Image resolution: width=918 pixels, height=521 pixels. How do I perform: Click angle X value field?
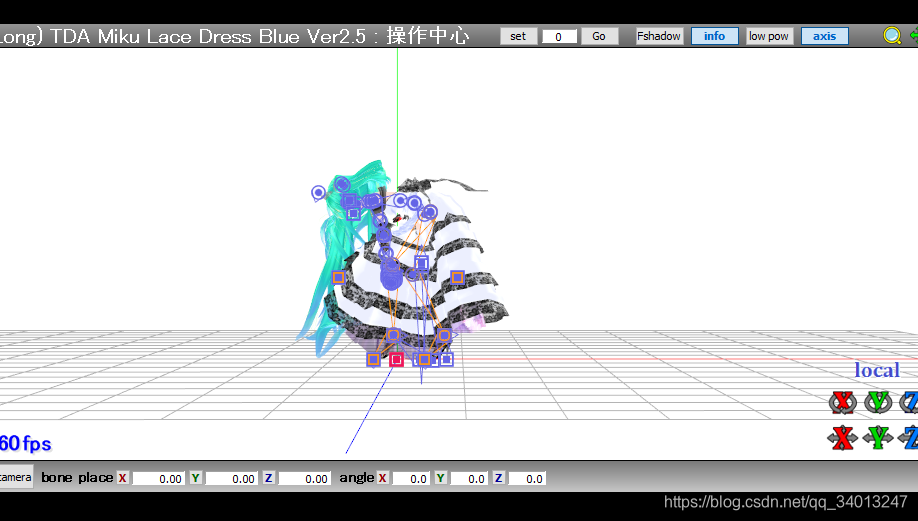click(410, 479)
